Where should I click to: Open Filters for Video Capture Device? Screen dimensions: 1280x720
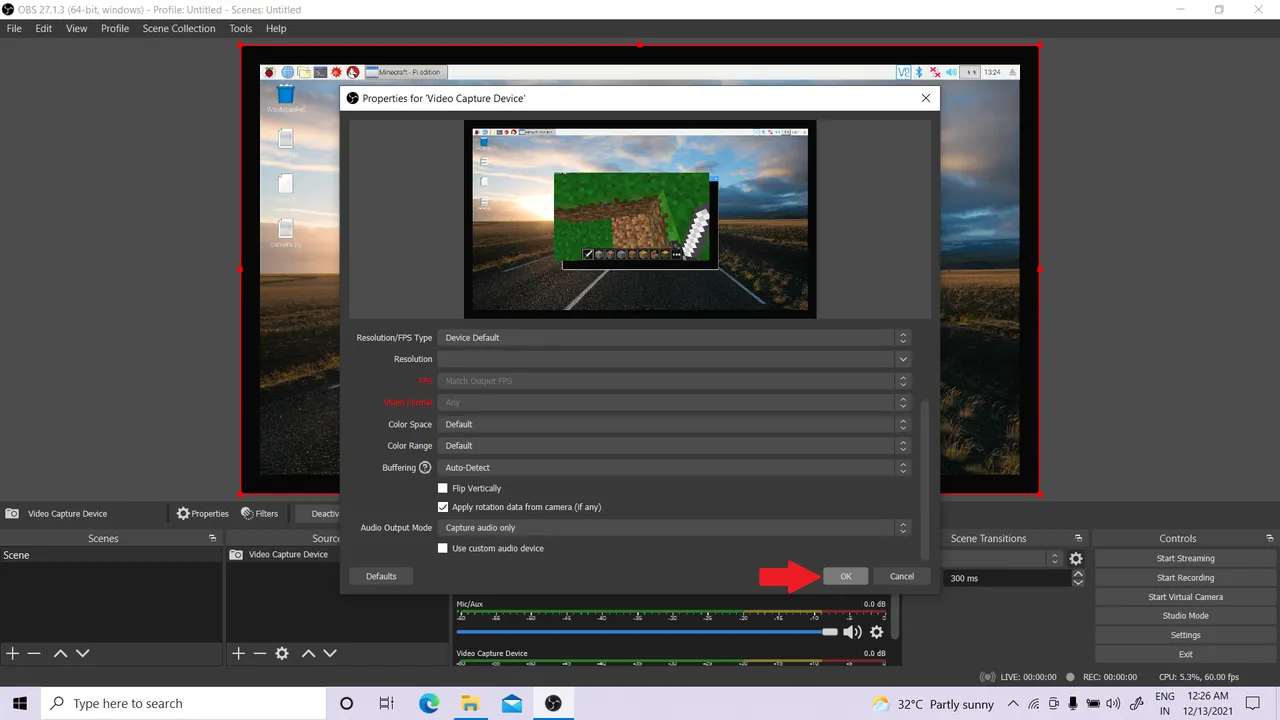(260, 513)
